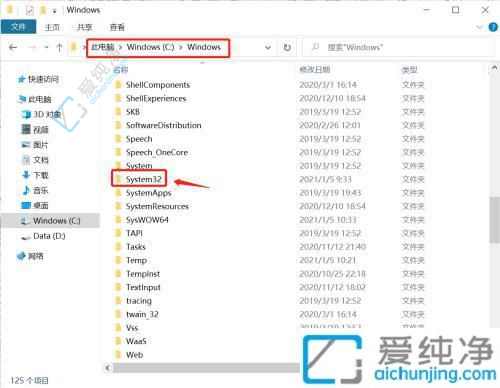Select the Web folder name
This screenshot has width=500, height=388.
pyautogui.click(x=134, y=355)
